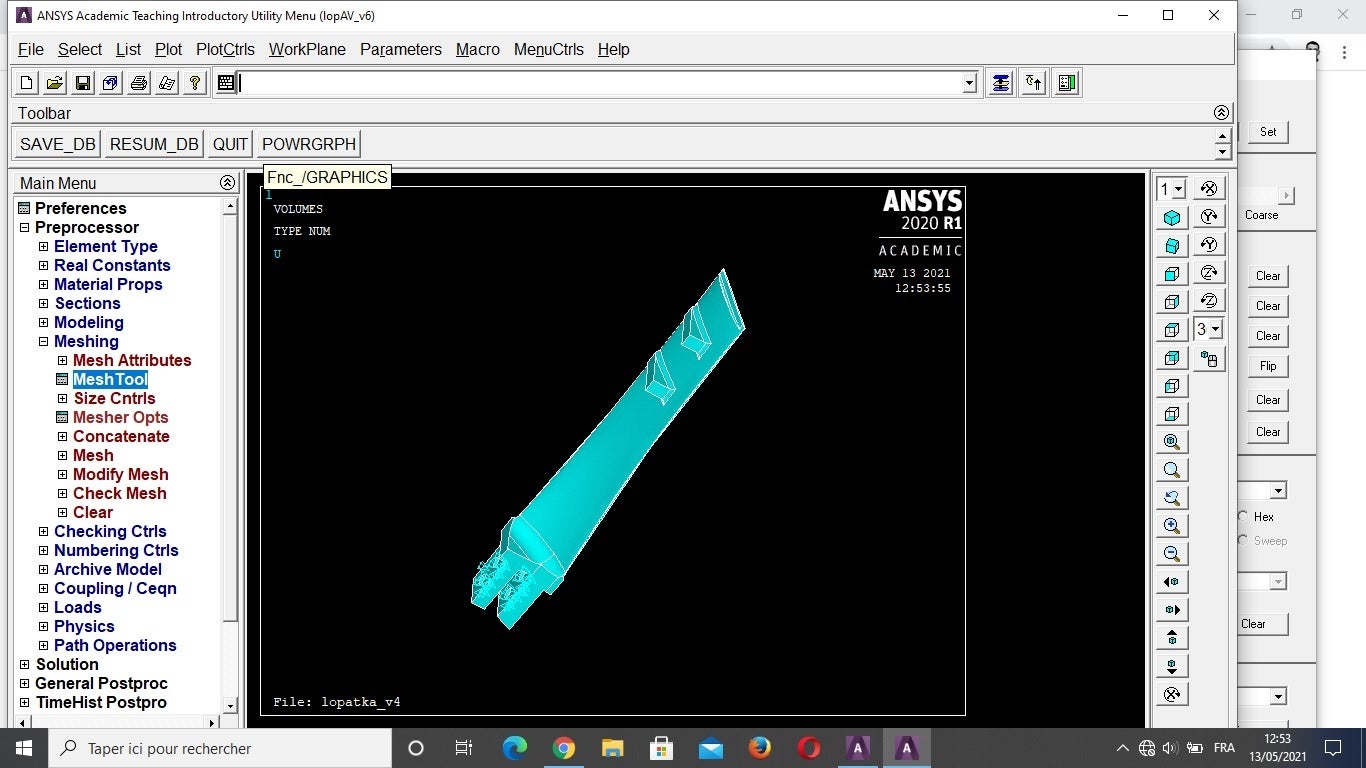Click the Fit View magnifier icon

1172,442
